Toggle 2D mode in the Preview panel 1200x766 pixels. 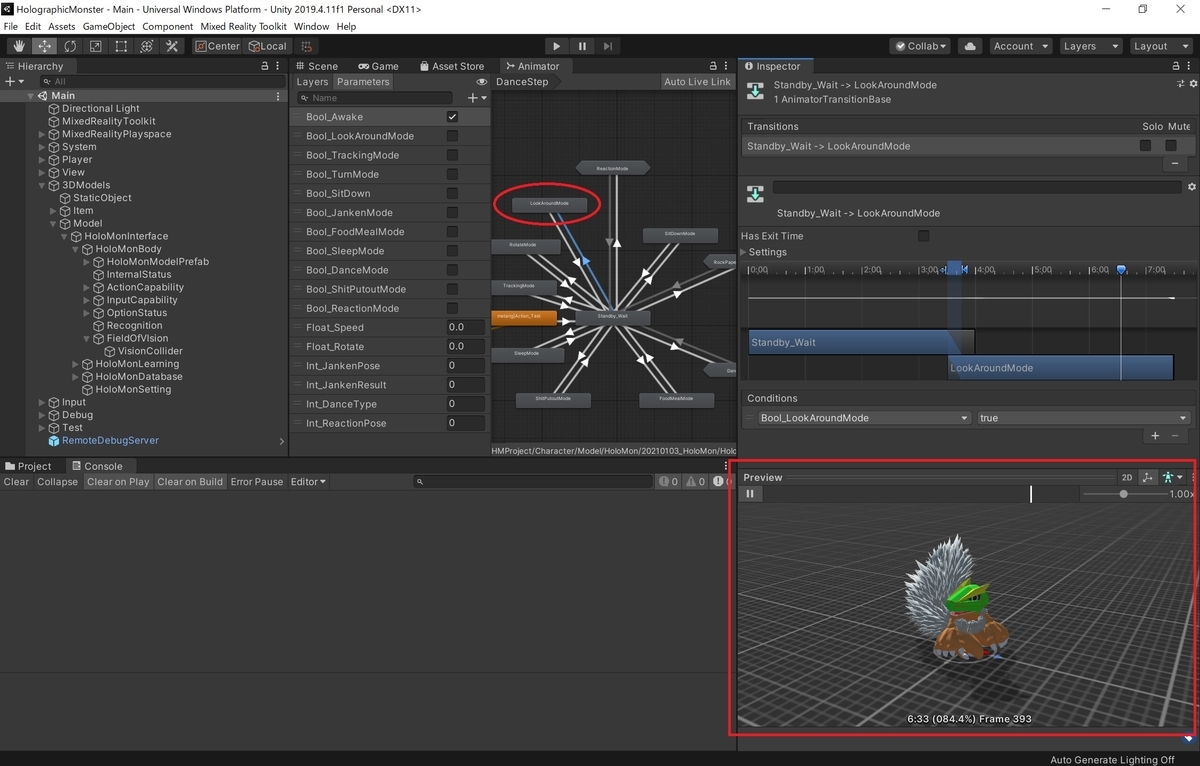(x=1127, y=478)
